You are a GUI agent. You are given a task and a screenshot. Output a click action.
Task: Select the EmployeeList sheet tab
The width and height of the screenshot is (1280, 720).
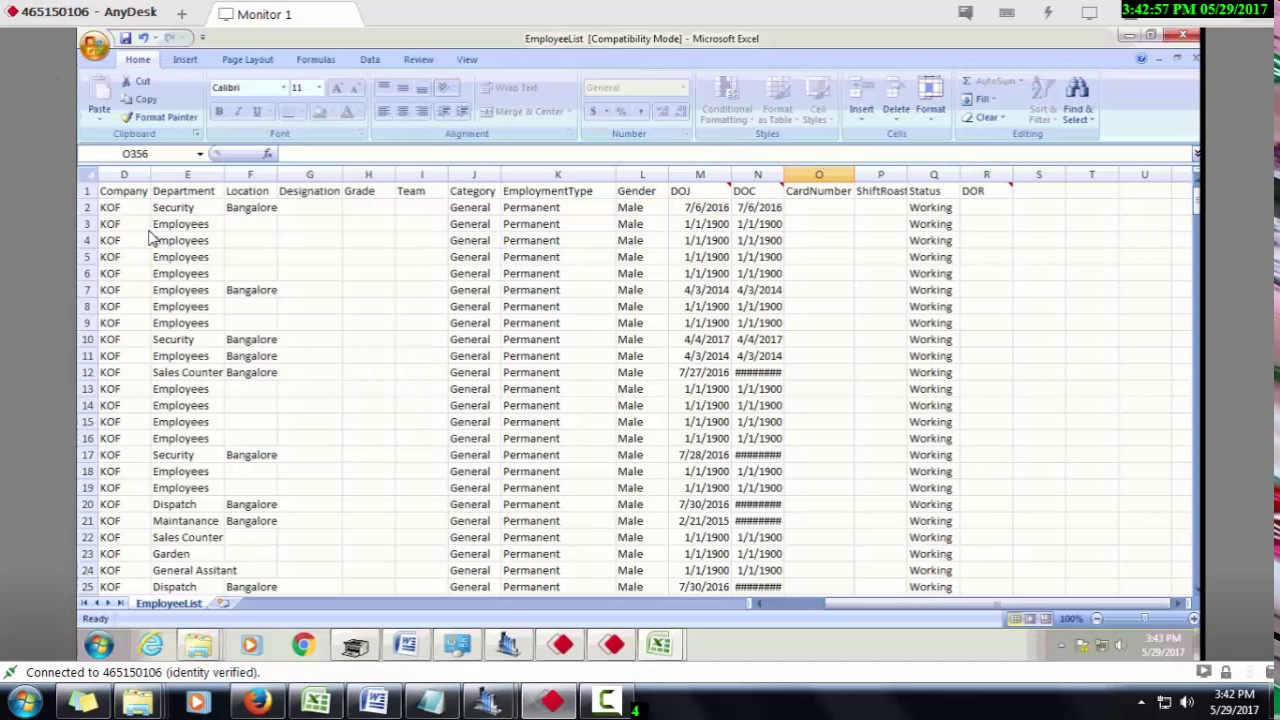click(169, 603)
